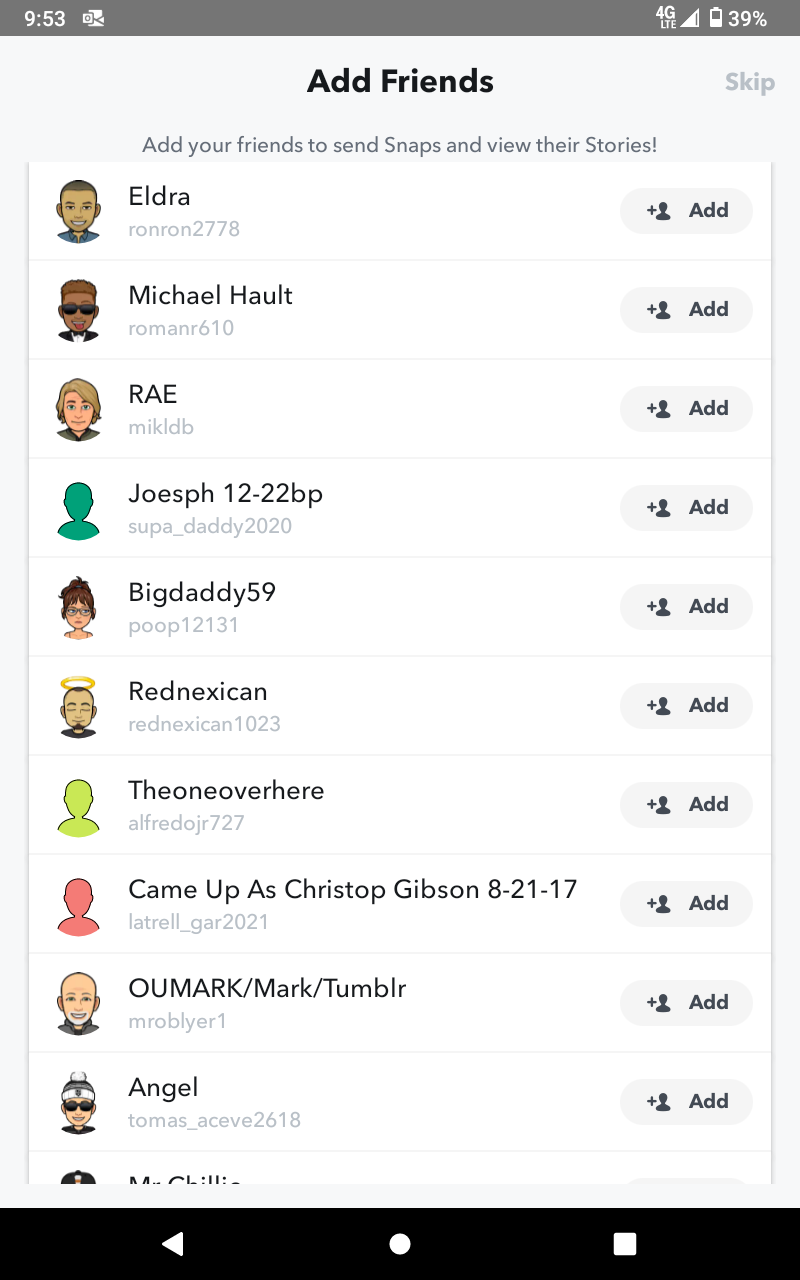Image resolution: width=800 pixels, height=1280 pixels.
Task: Tap OUMARK/Mark/Tumblr's bald Bitmoji avatar
Action: pyautogui.click(x=78, y=1003)
